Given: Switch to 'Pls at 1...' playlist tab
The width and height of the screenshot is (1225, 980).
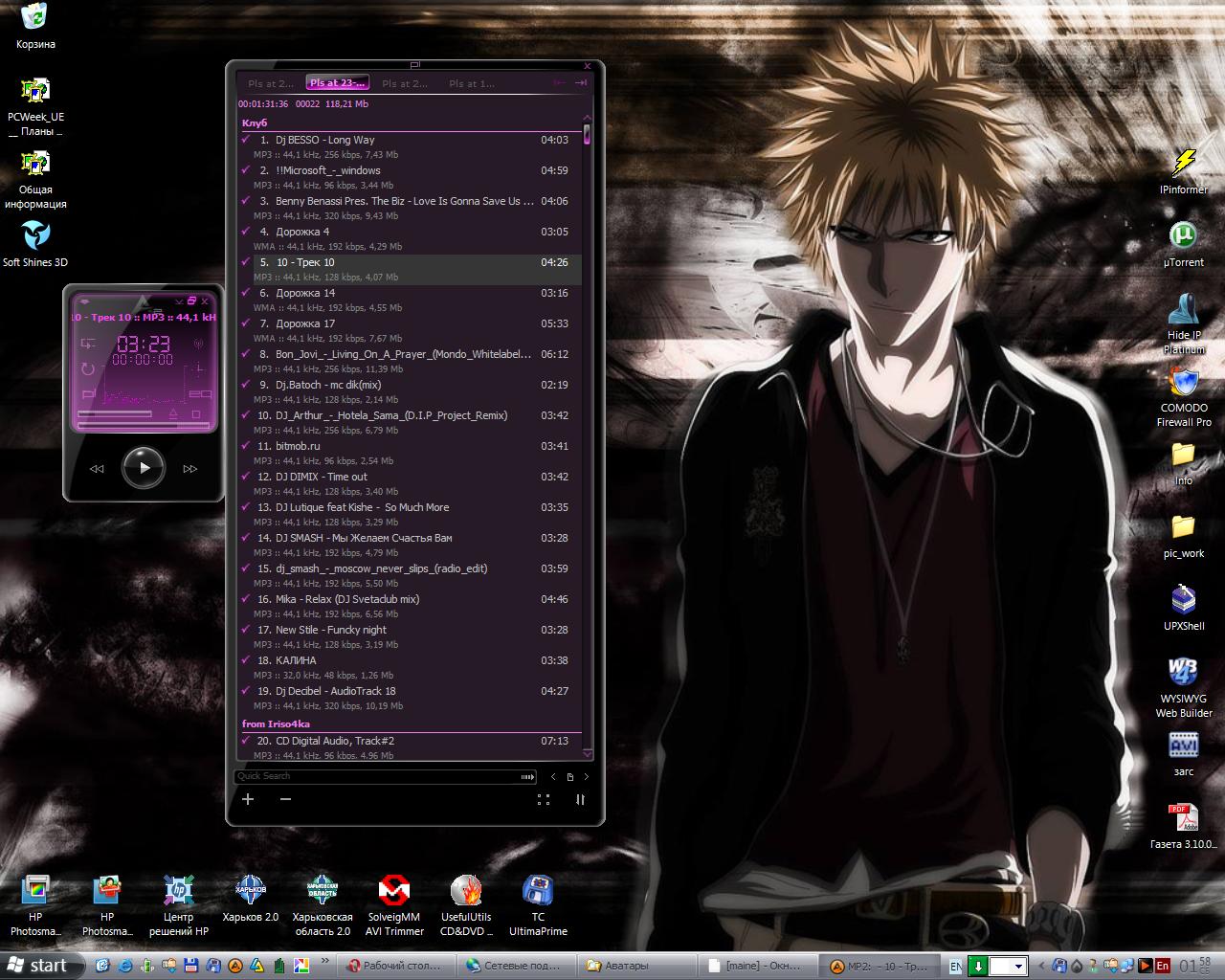Looking at the screenshot, I should click(x=472, y=83).
